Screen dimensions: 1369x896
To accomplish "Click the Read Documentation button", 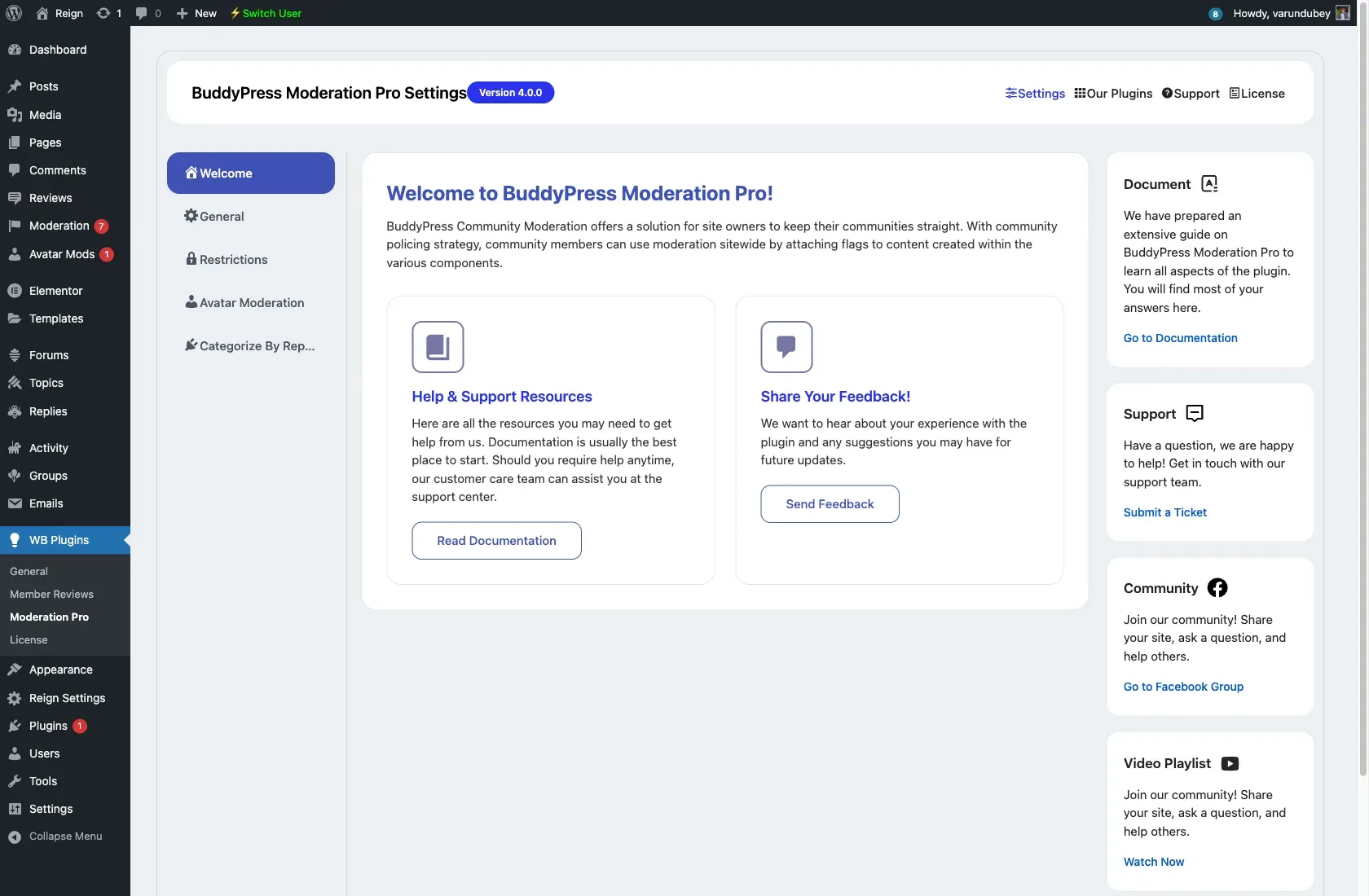I will [x=496, y=541].
